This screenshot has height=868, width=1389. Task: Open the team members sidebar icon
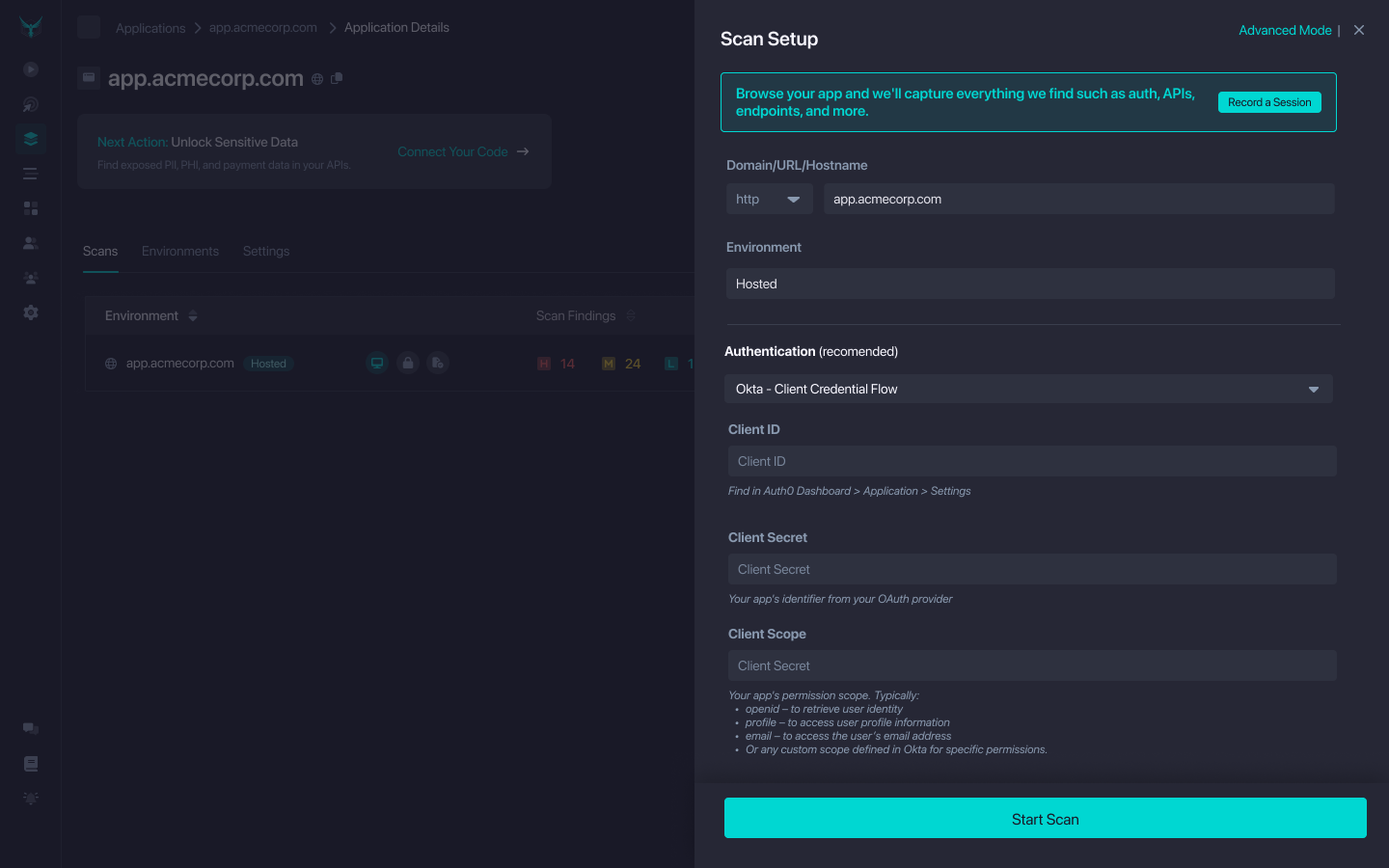[30, 277]
